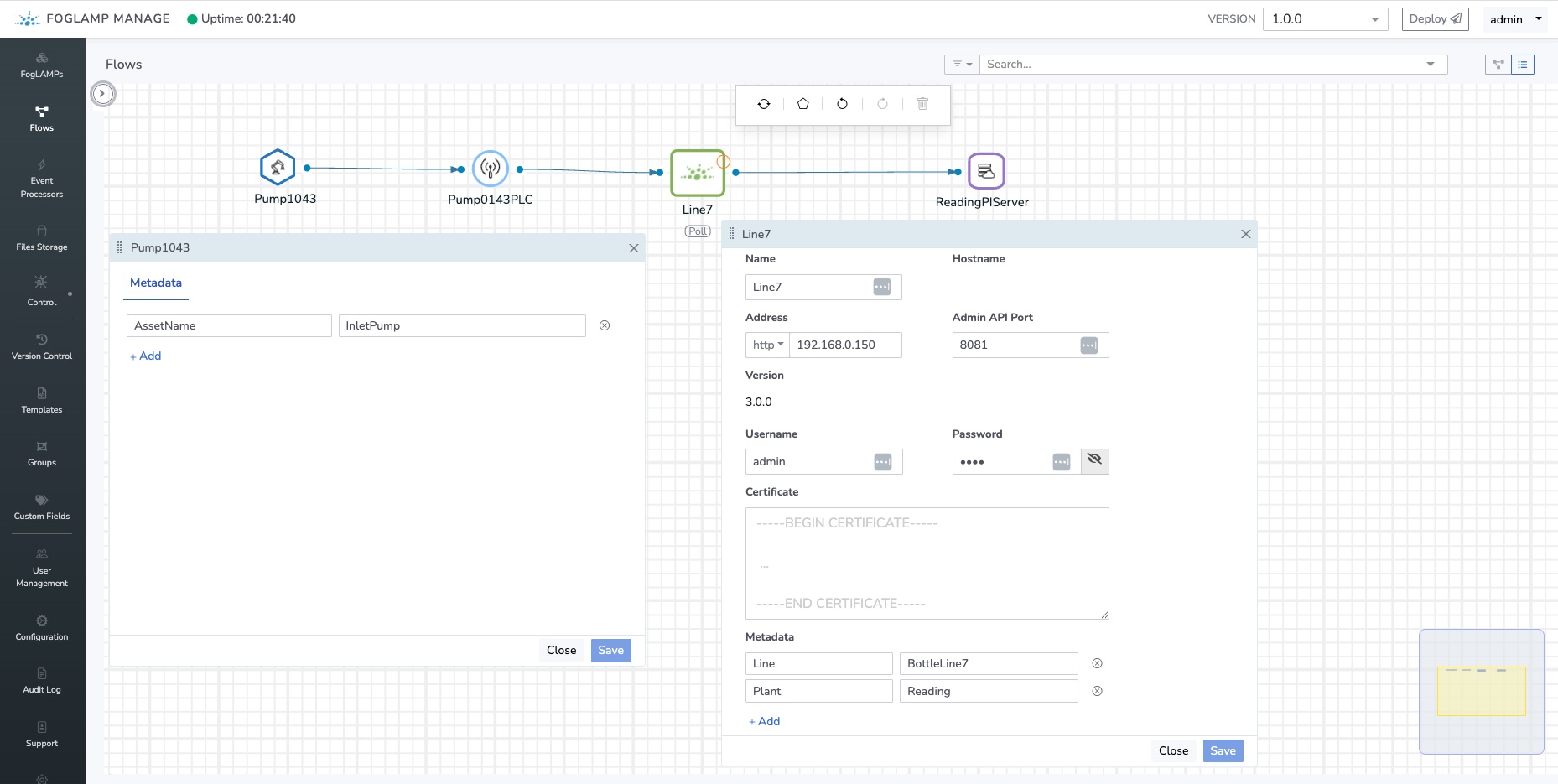Click the Pump1043 node icon
This screenshot has width=1558, height=784.
[278, 168]
